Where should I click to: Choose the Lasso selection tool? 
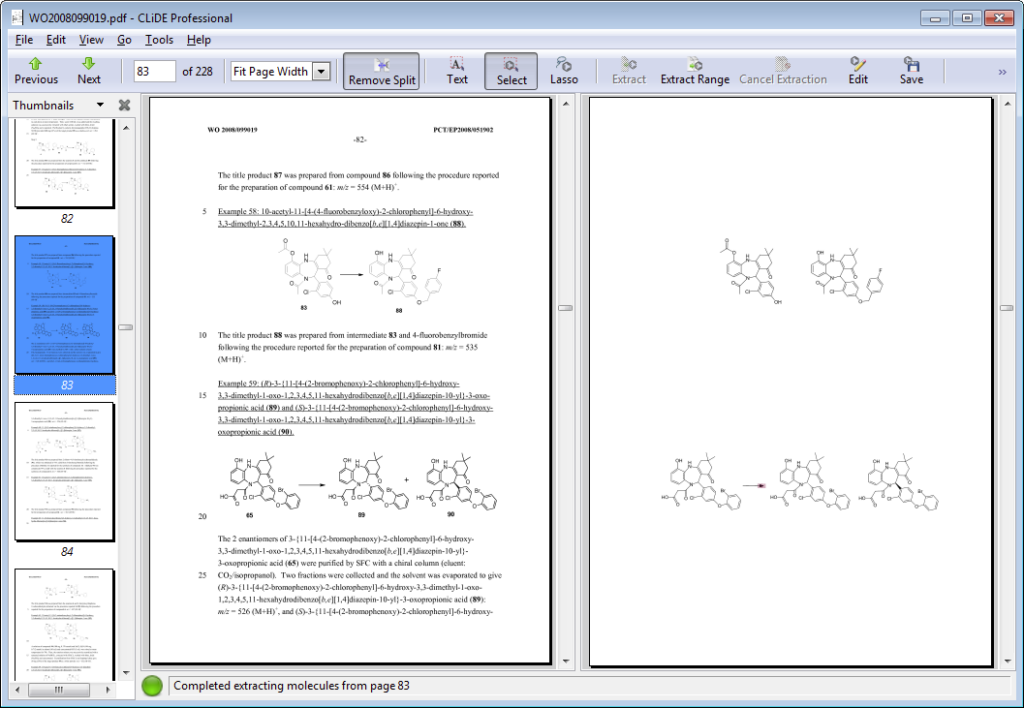[x=564, y=70]
